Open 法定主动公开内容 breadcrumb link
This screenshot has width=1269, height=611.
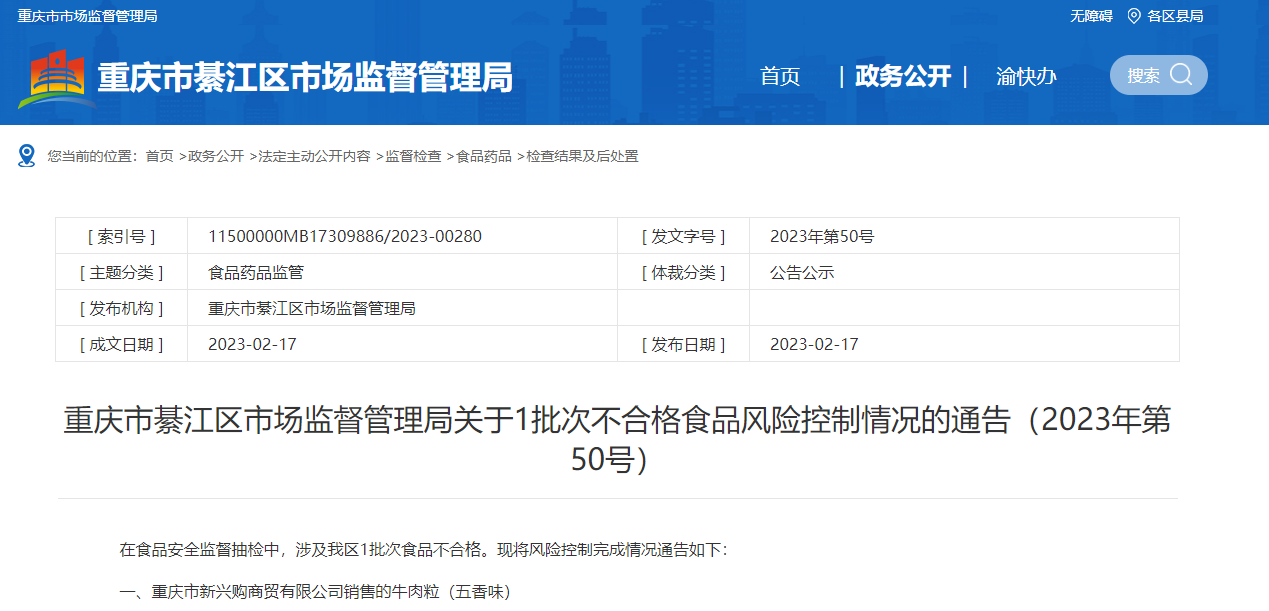point(314,156)
